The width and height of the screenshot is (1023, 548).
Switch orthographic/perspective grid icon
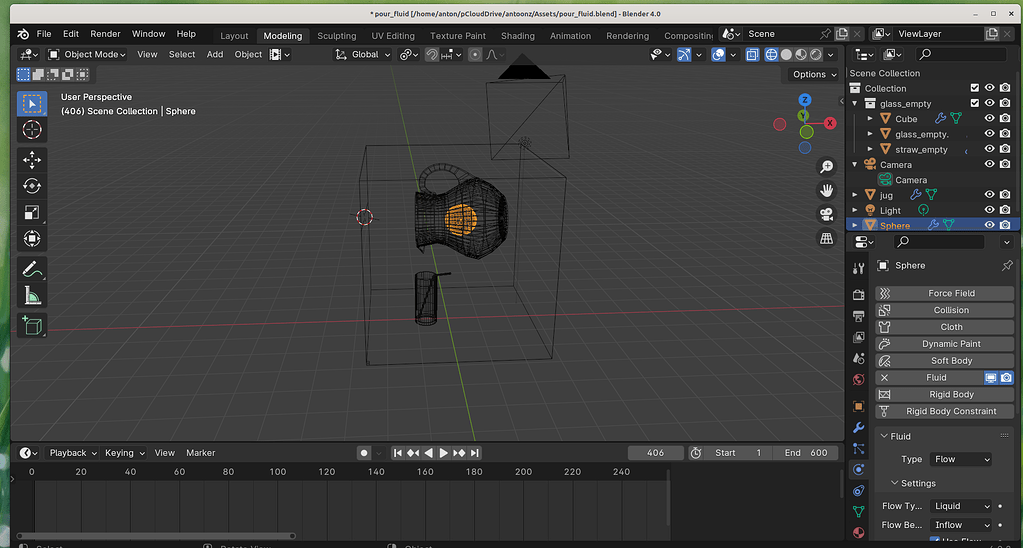click(x=827, y=238)
